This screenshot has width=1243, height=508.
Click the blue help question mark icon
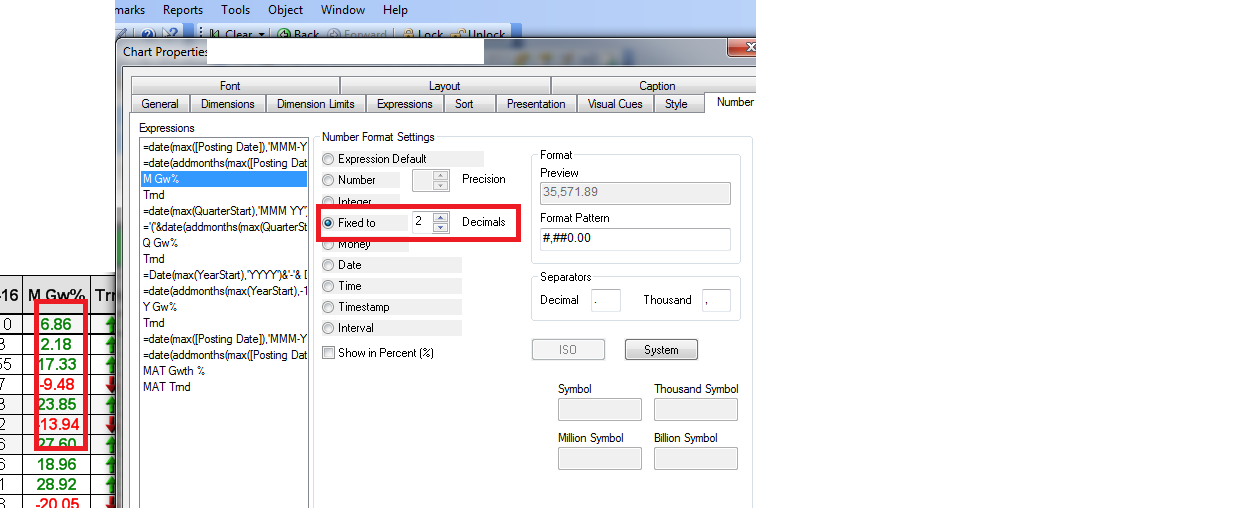147,34
